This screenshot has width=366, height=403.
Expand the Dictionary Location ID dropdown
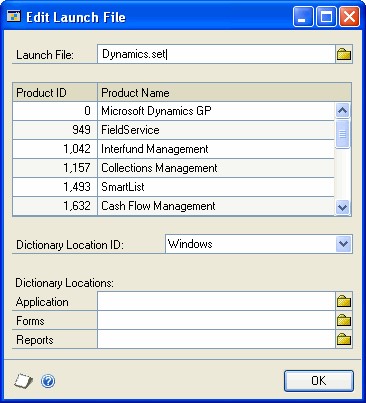[343, 244]
